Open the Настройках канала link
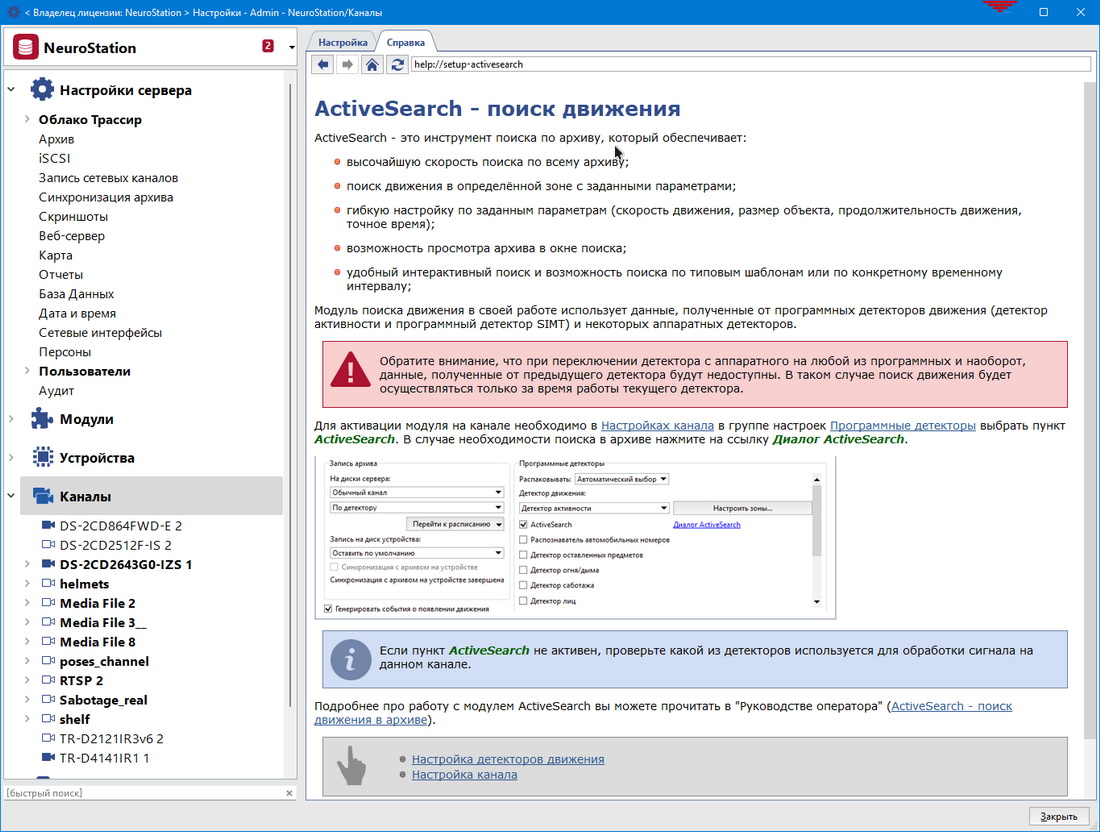 click(657, 425)
